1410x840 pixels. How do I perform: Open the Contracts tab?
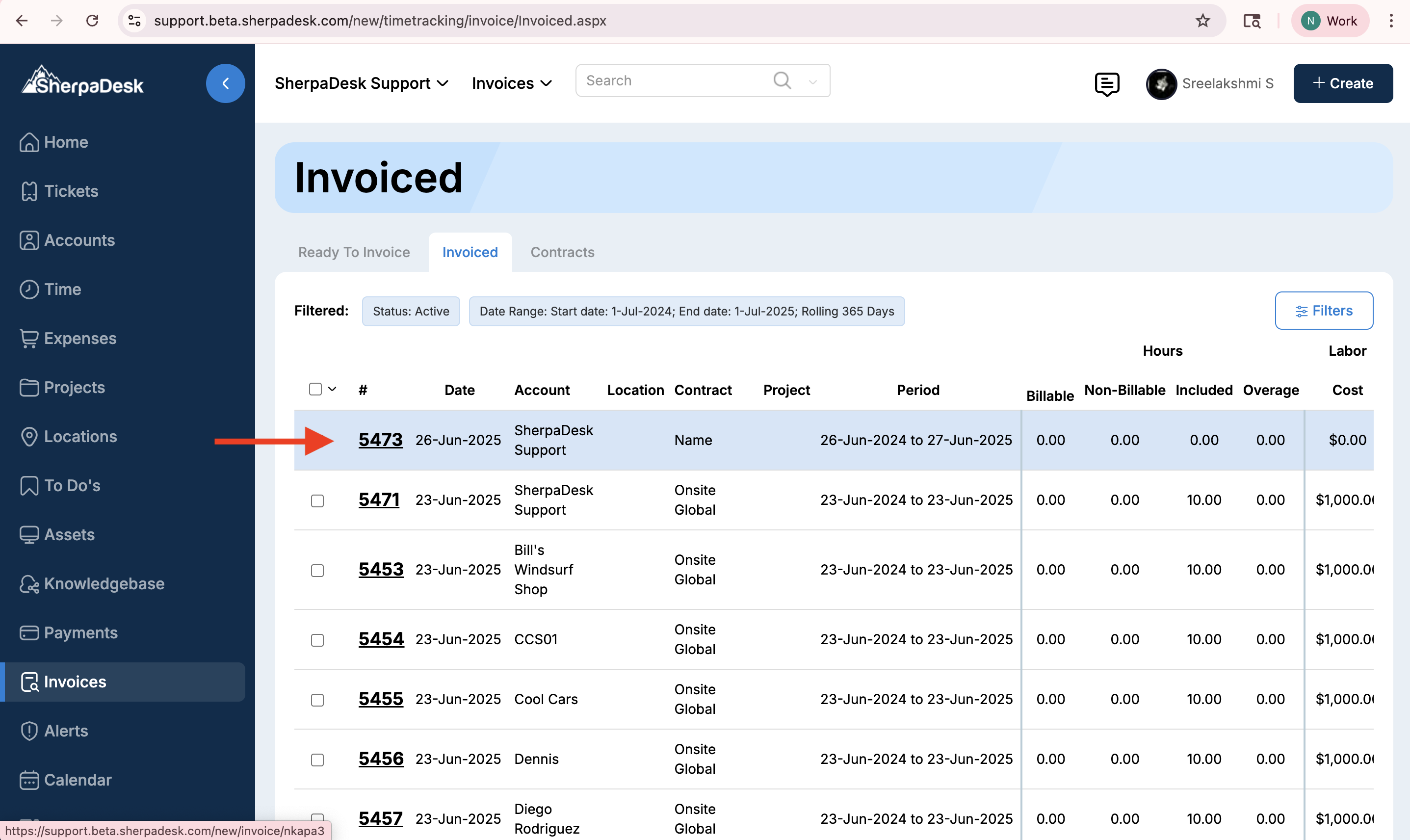coord(562,253)
